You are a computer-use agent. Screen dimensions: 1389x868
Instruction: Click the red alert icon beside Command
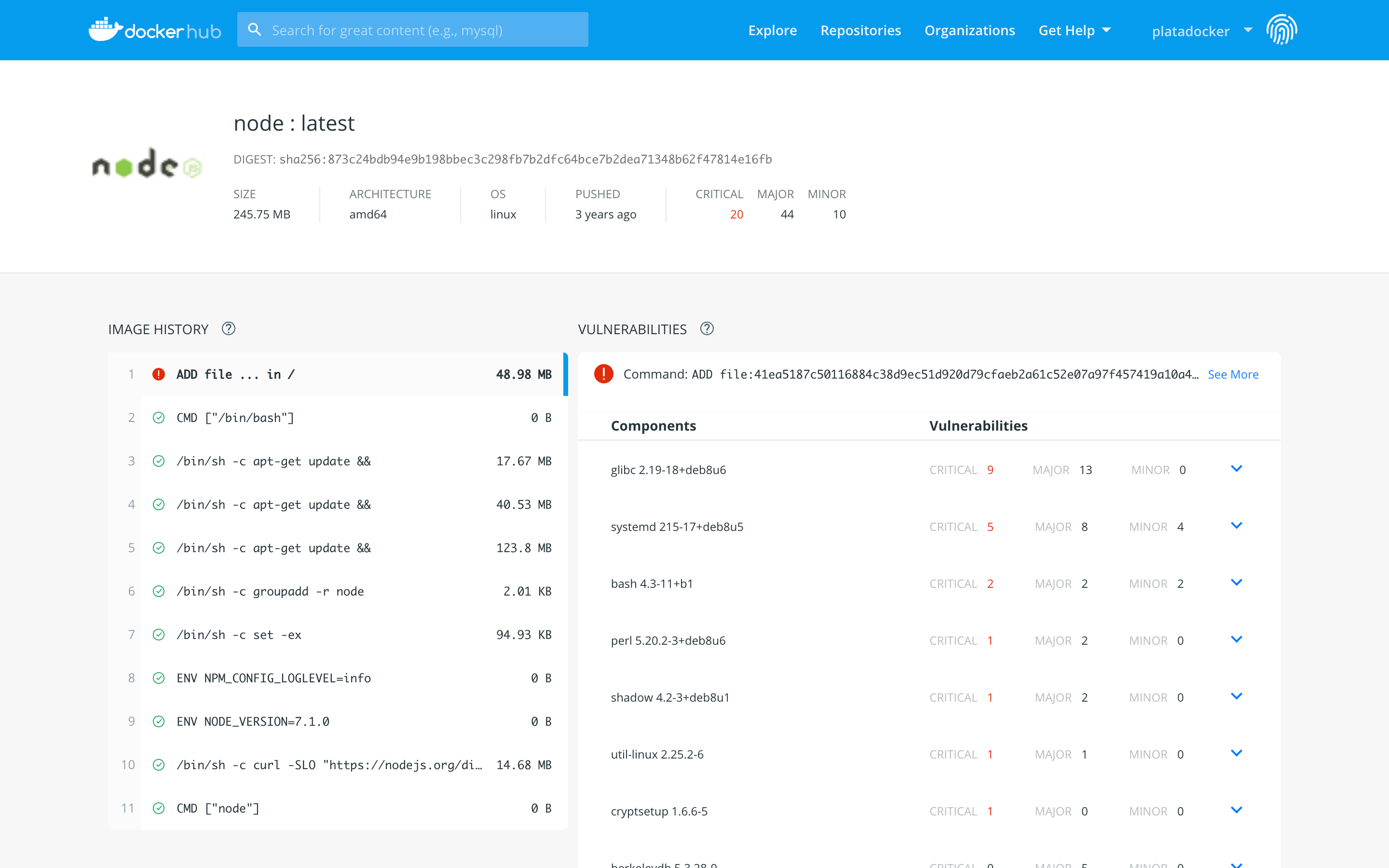click(603, 374)
